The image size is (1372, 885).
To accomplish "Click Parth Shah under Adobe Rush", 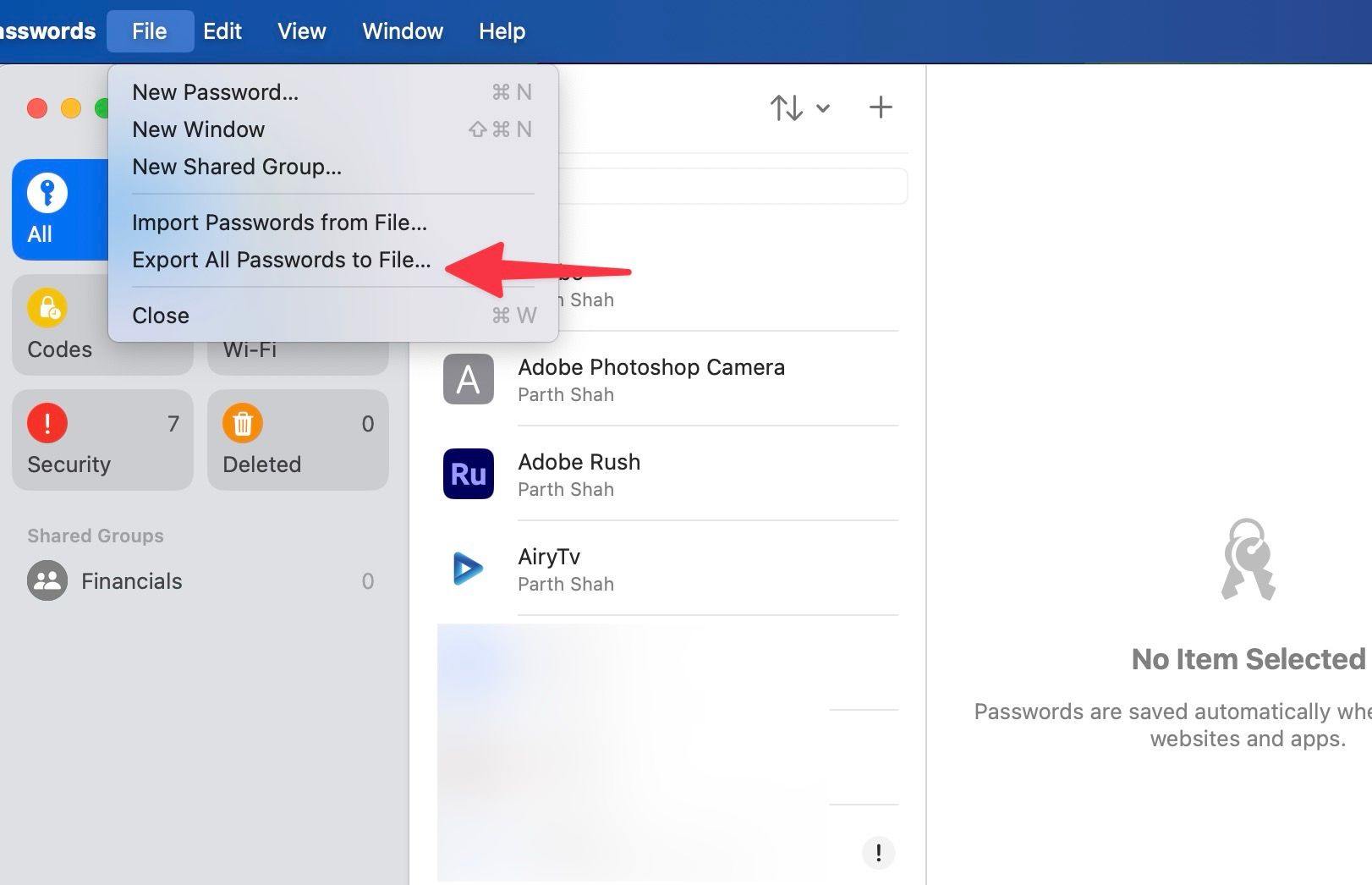I will 566,490.
